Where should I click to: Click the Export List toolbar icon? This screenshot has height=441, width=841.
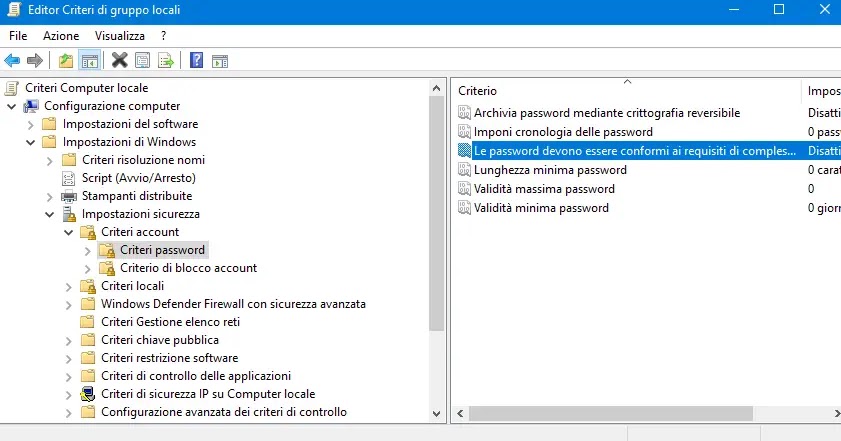165,60
